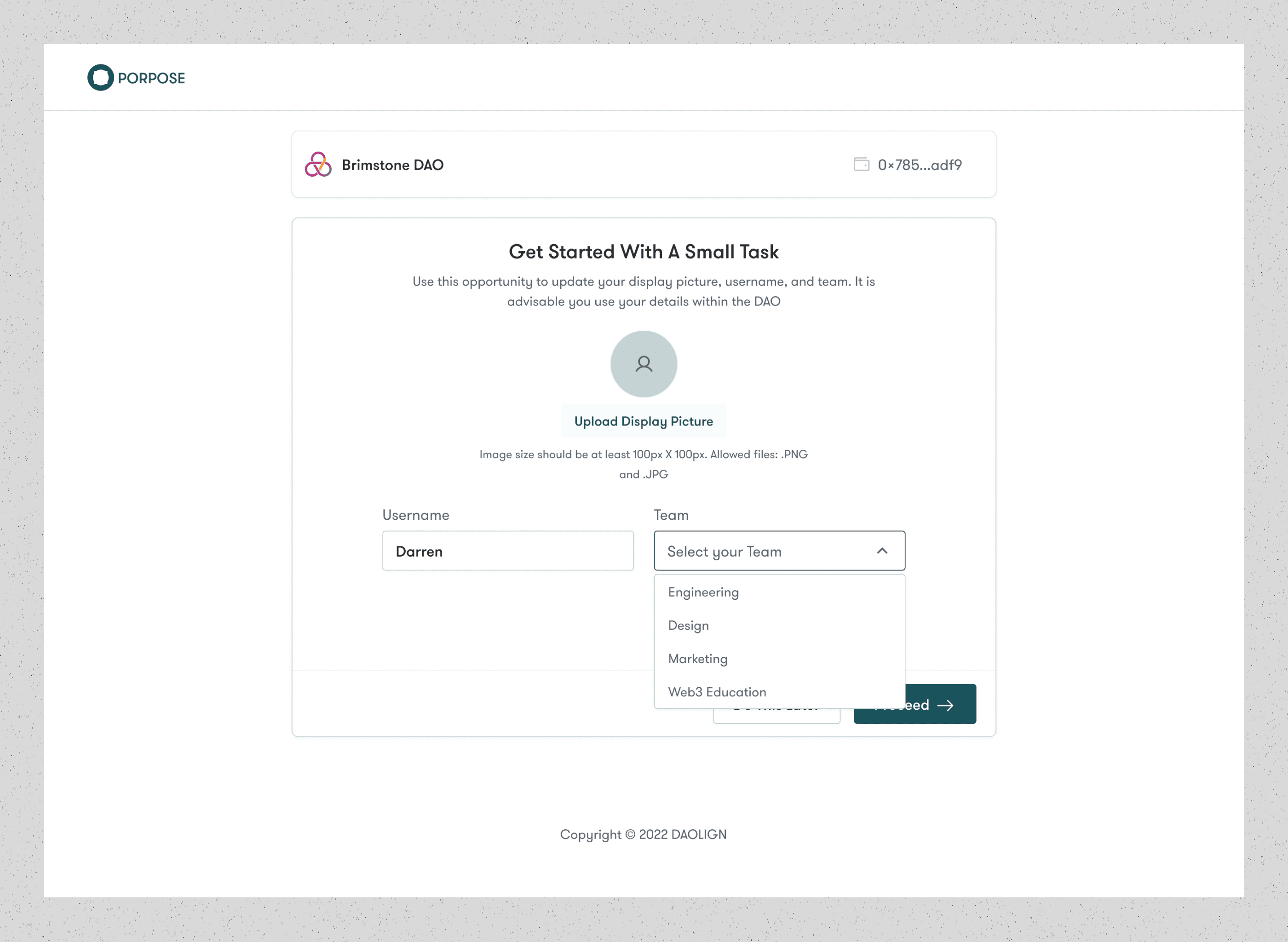Image resolution: width=1288 pixels, height=942 pixels.
Task: Click the right arrow icon on Proceed
Action: (945, 706)
